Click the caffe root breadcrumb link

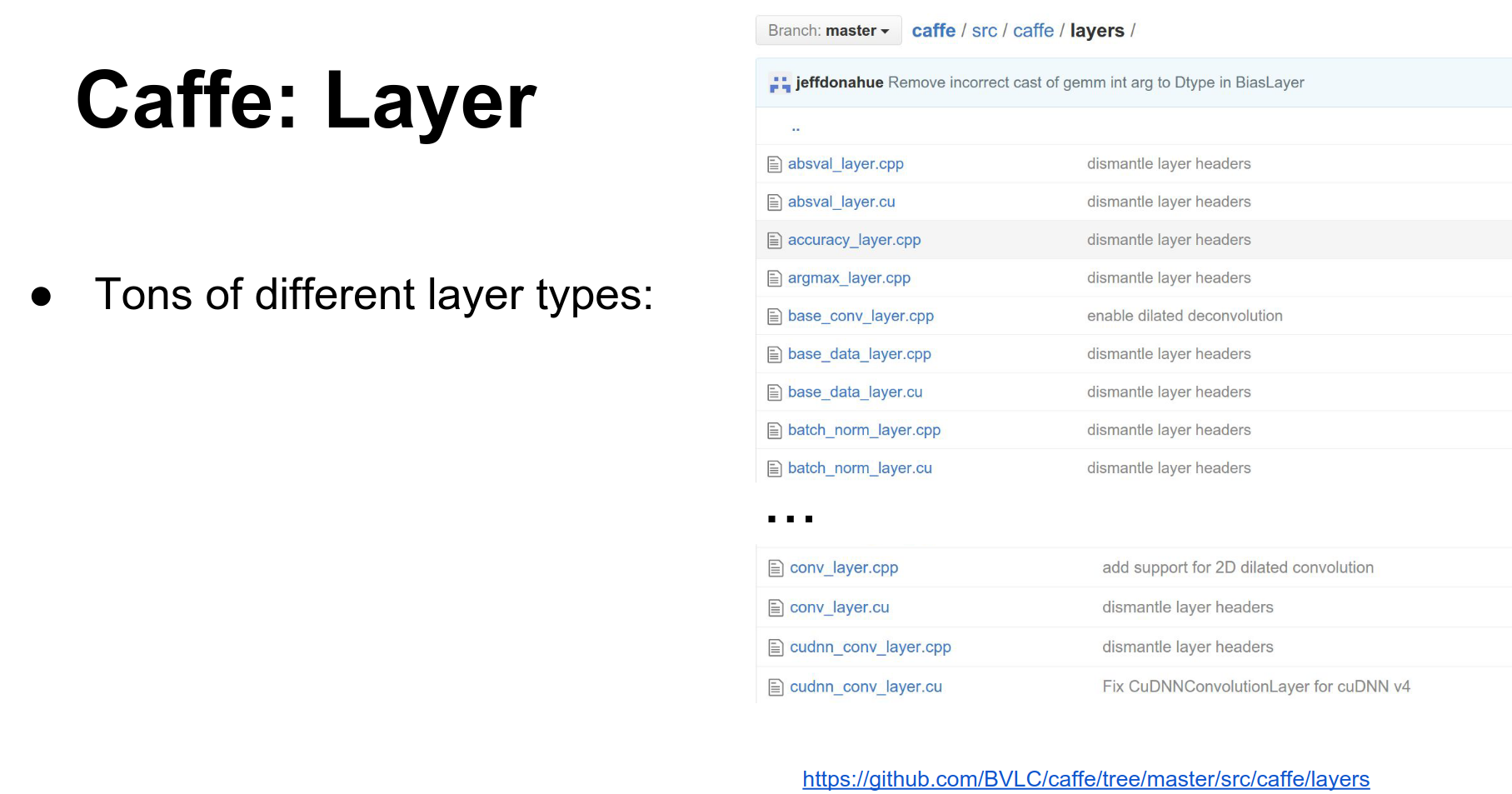coord(933,31)
